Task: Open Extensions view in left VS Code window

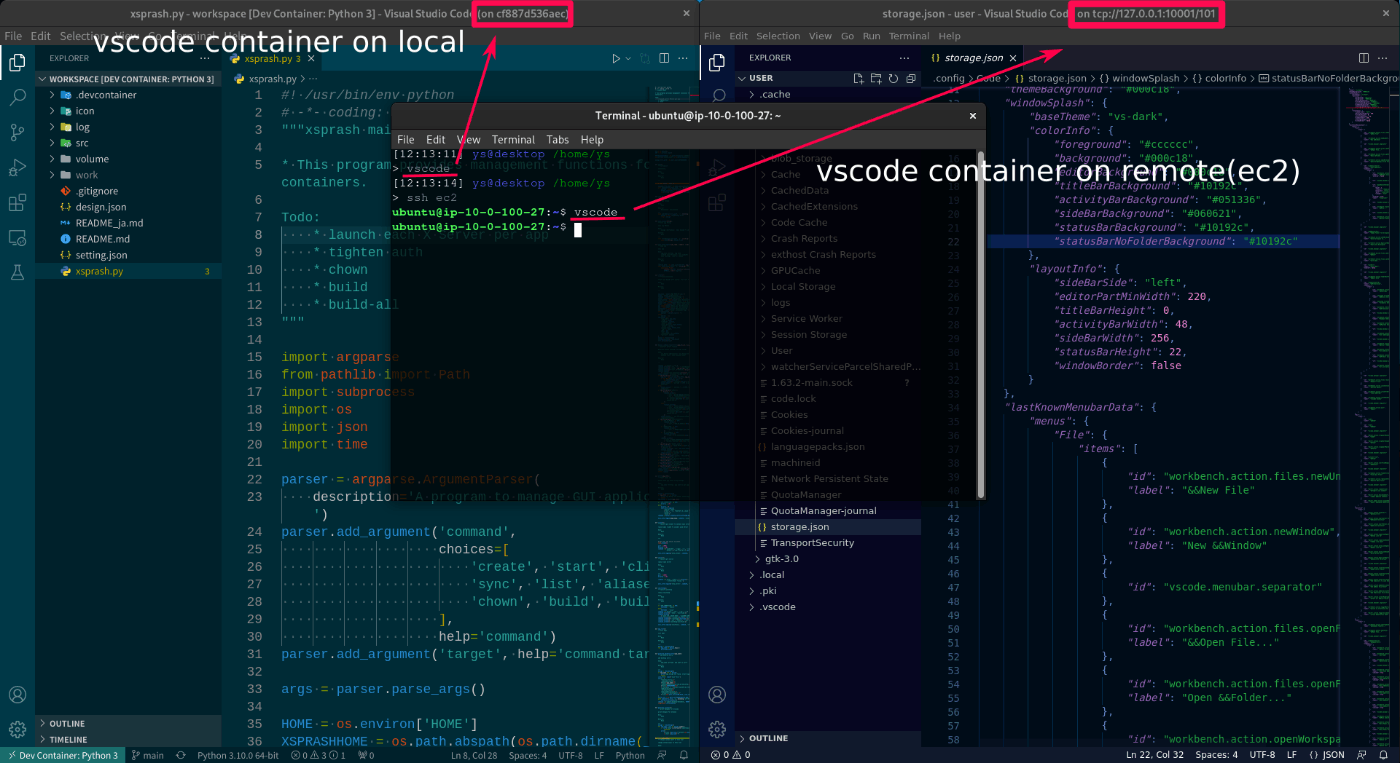Action: 17,203
